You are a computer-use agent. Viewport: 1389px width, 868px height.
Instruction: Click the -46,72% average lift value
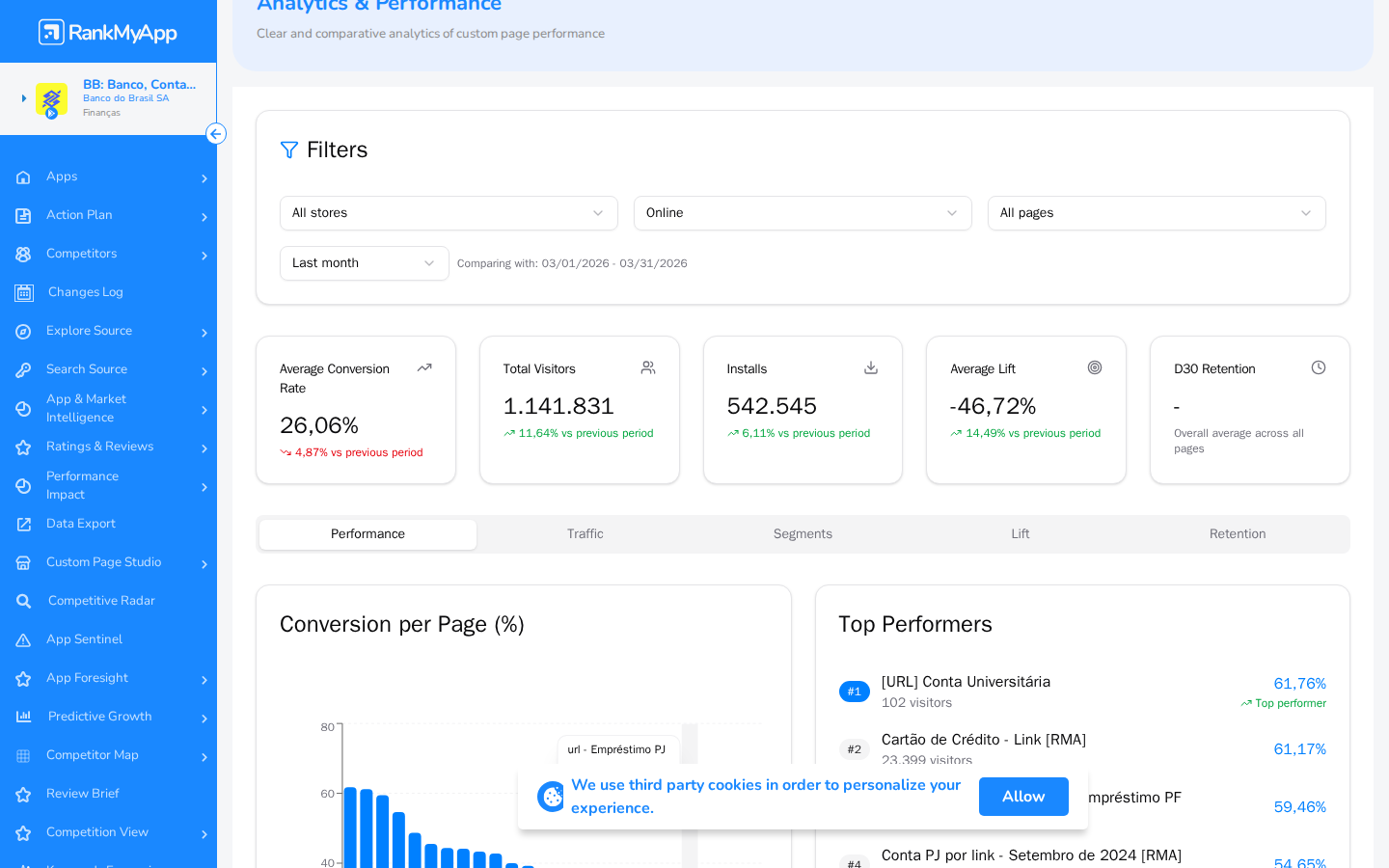(993, 406)
